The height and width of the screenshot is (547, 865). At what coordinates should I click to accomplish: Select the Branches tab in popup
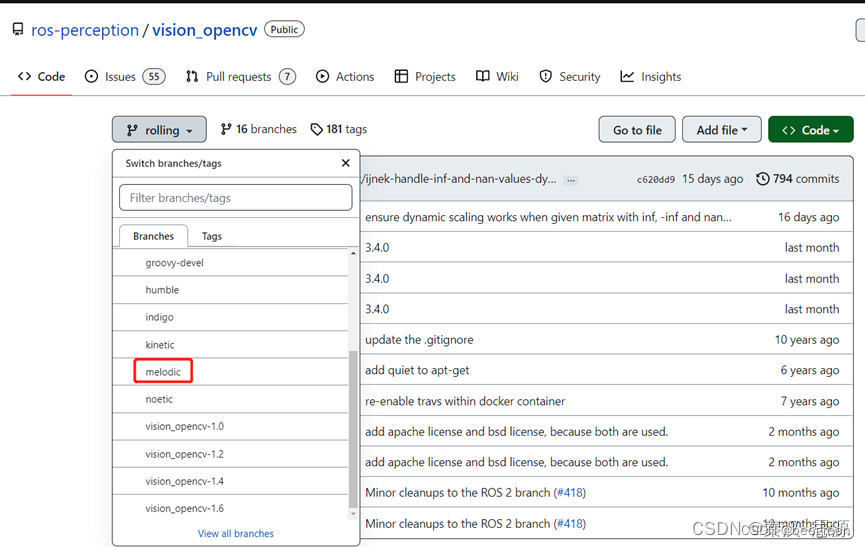[153, 236]
